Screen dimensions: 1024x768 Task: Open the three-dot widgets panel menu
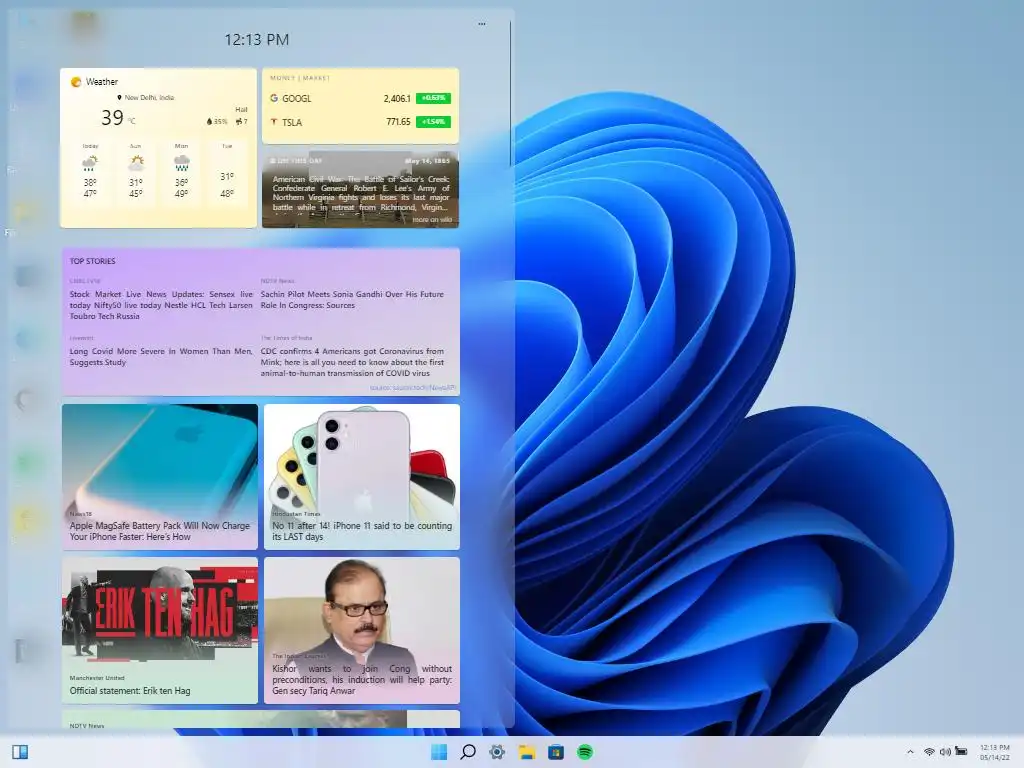(x=482, y=24)
